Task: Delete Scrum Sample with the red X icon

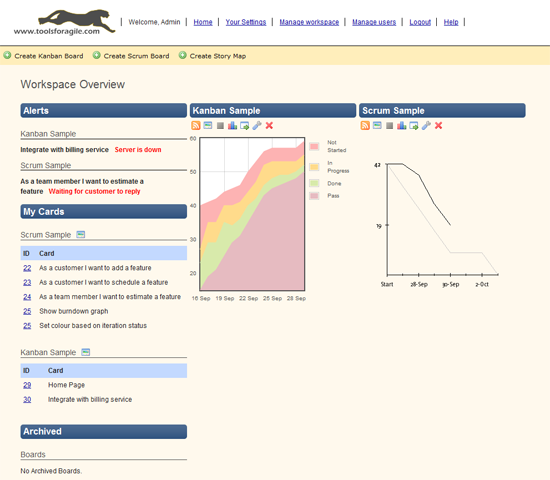Action: (x=438, y=126)
